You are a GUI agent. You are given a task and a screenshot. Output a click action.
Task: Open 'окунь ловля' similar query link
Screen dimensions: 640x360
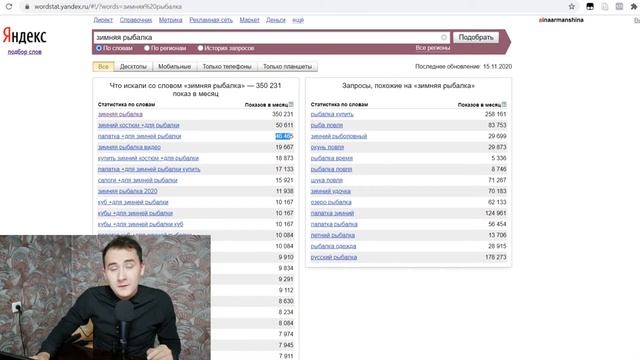tap(327, 147)
